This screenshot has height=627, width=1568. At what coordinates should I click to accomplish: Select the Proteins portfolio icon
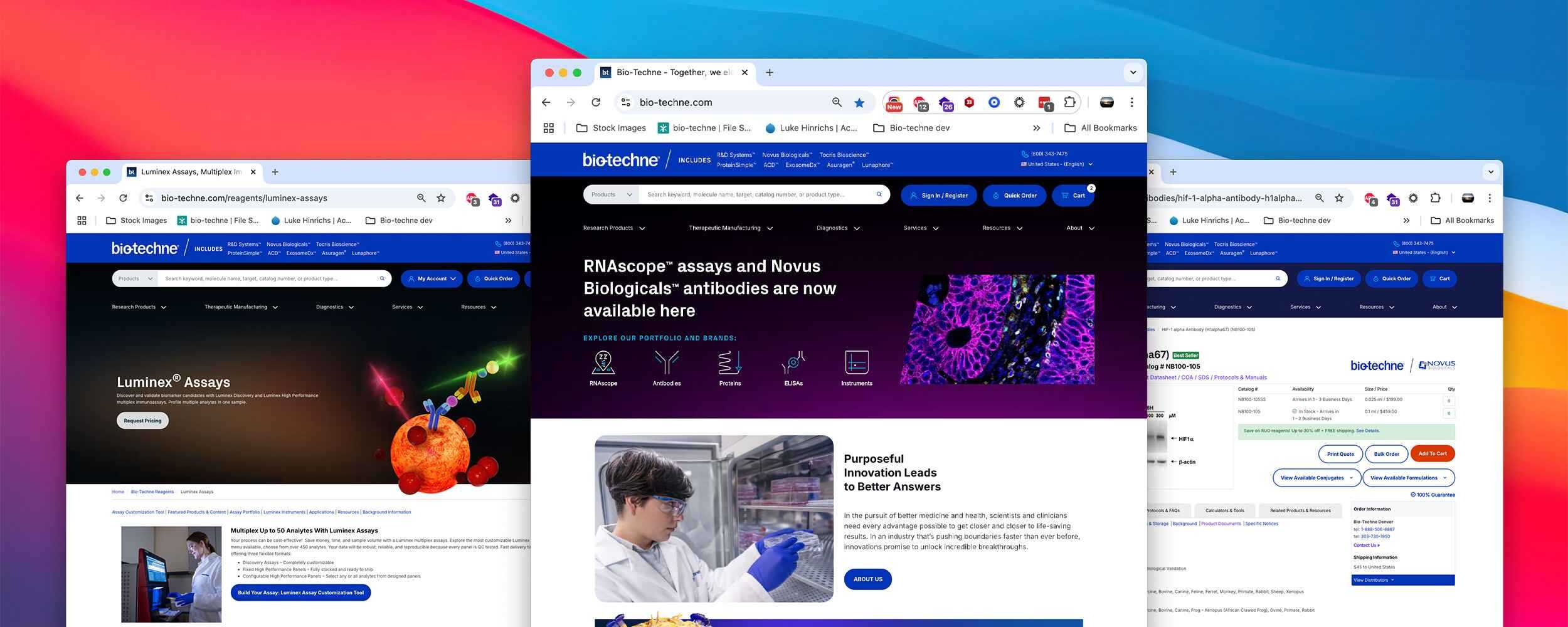[729, 364]
